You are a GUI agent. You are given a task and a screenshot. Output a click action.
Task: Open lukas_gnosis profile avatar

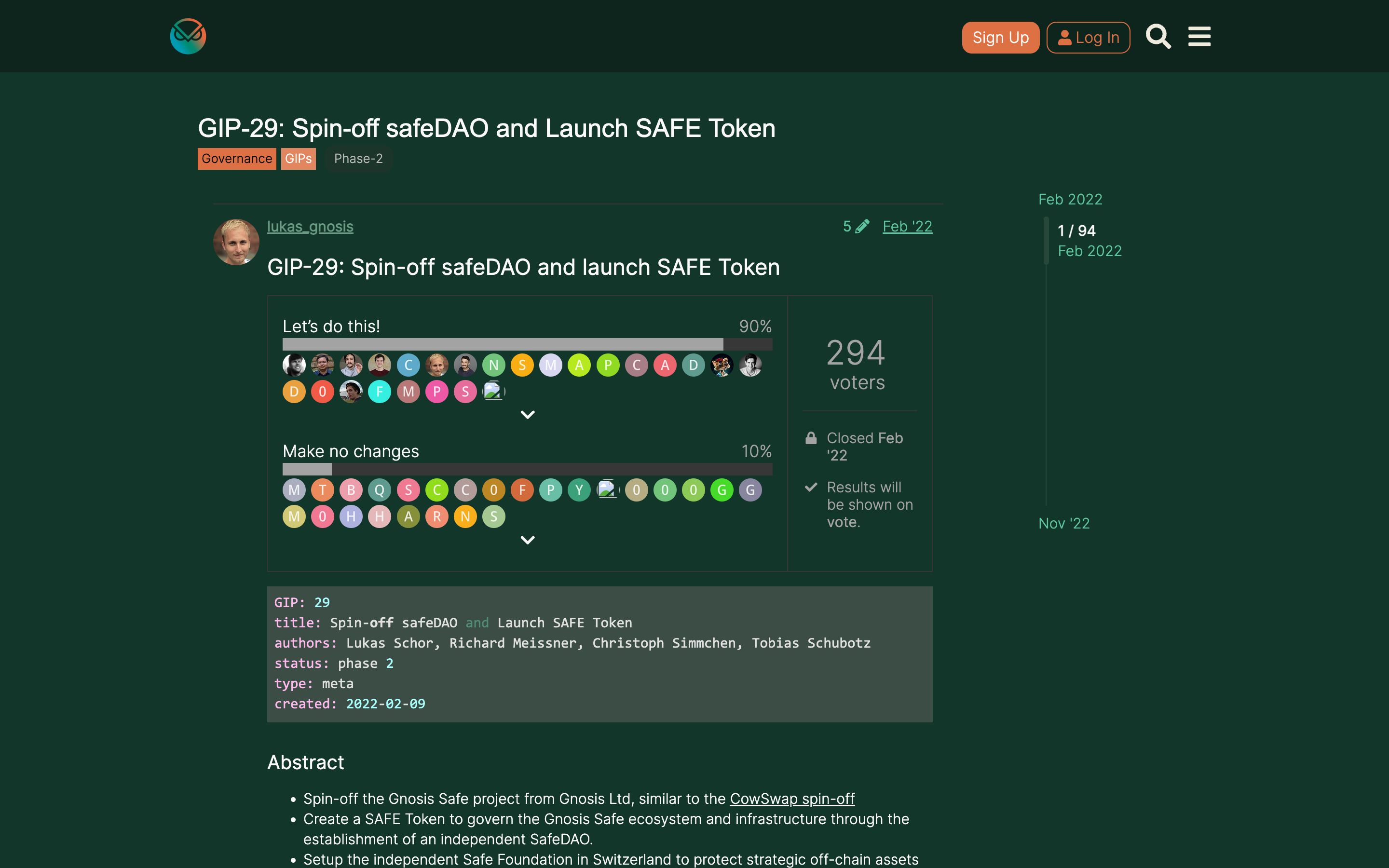[x=236, y=242]
